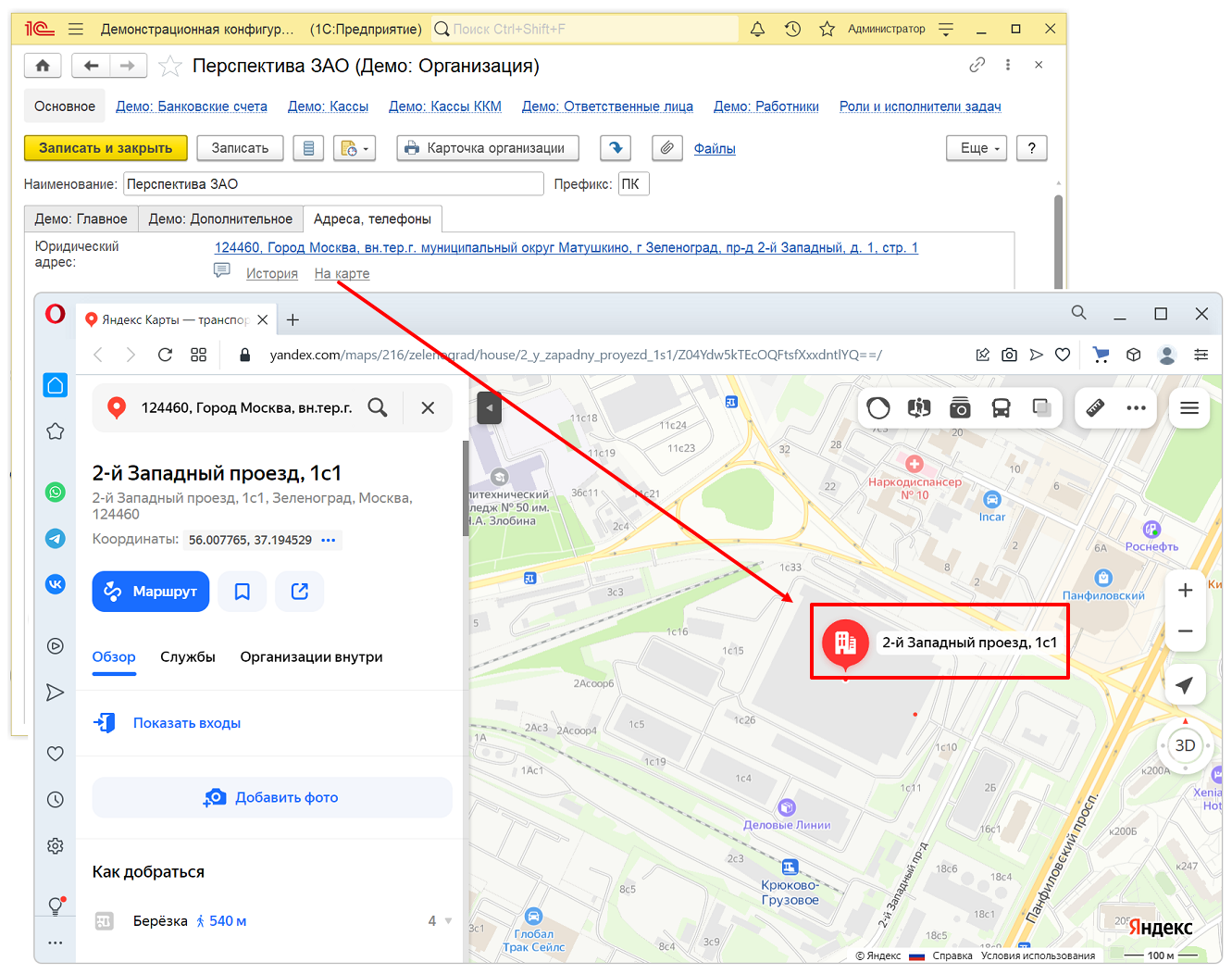Open coordinates options three dots
1232x974 pixels.
tap(329, 540)
